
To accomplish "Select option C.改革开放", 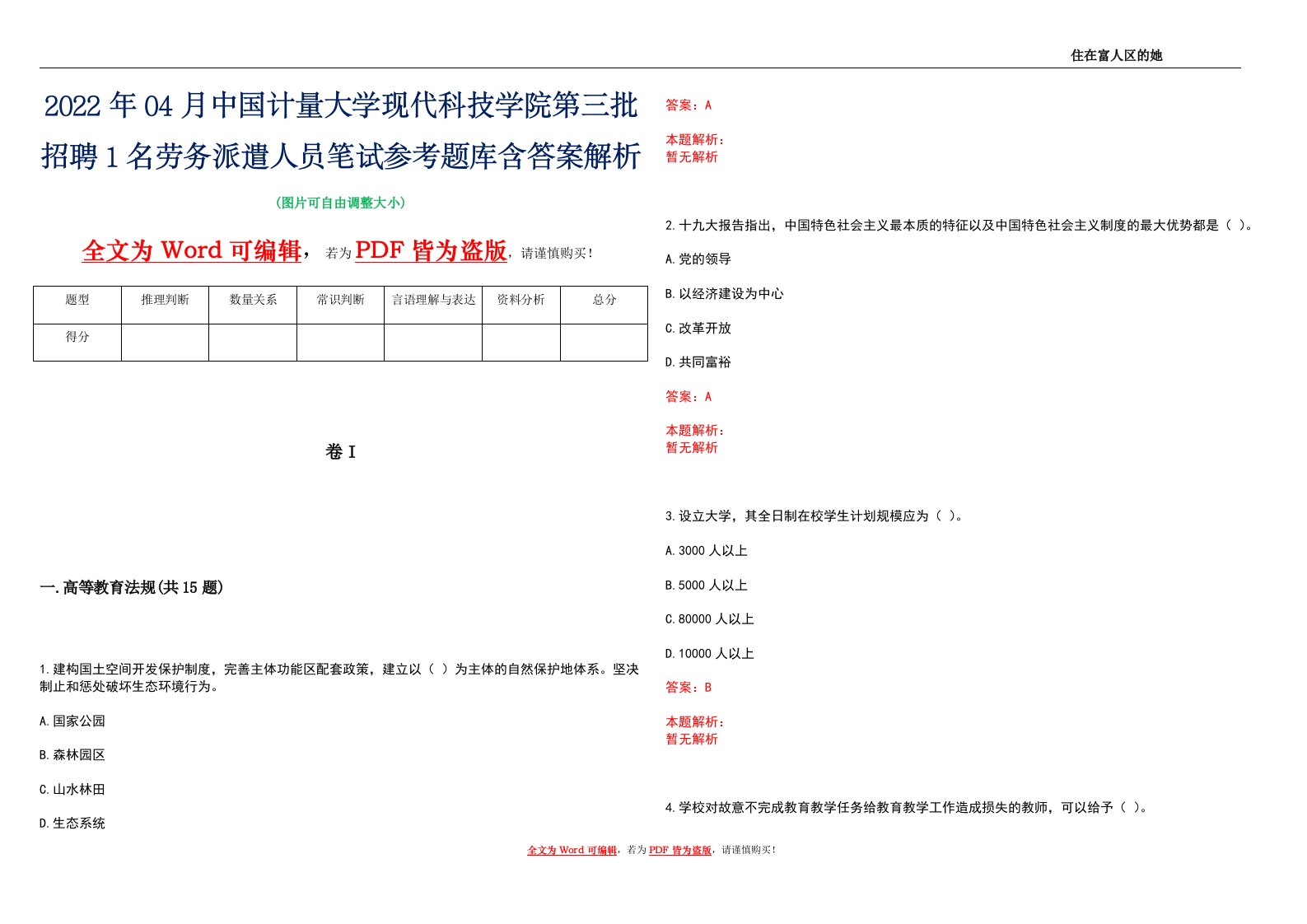I will (698, 328).
